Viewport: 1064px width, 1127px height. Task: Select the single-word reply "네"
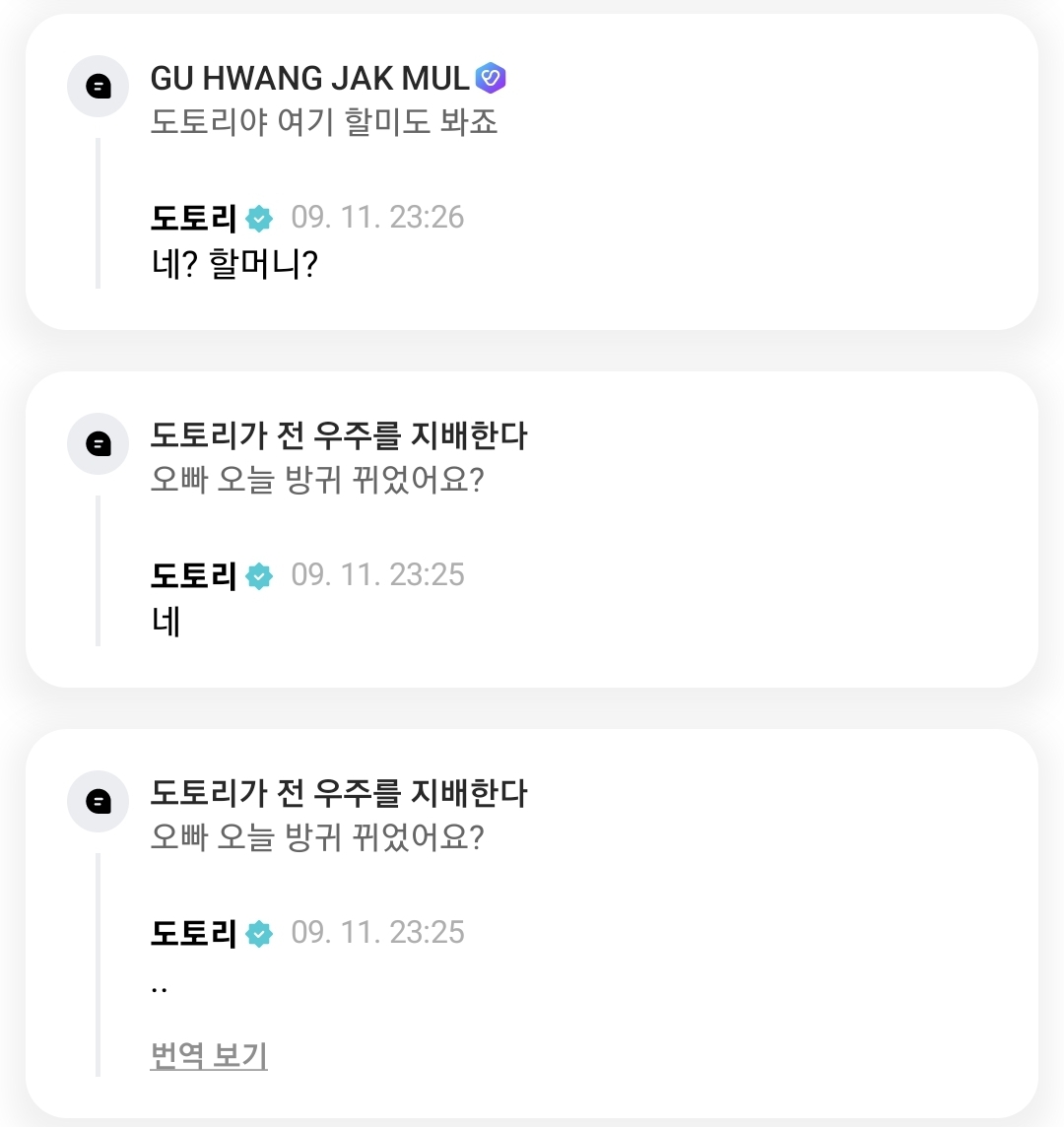tap(166, 622)
